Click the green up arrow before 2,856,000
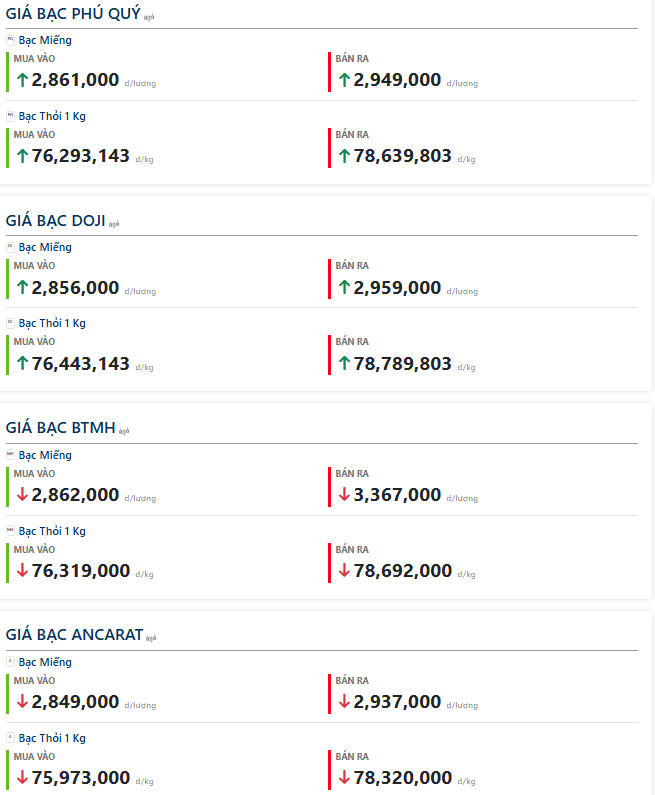Screen dimensions: 655x795 22,287
